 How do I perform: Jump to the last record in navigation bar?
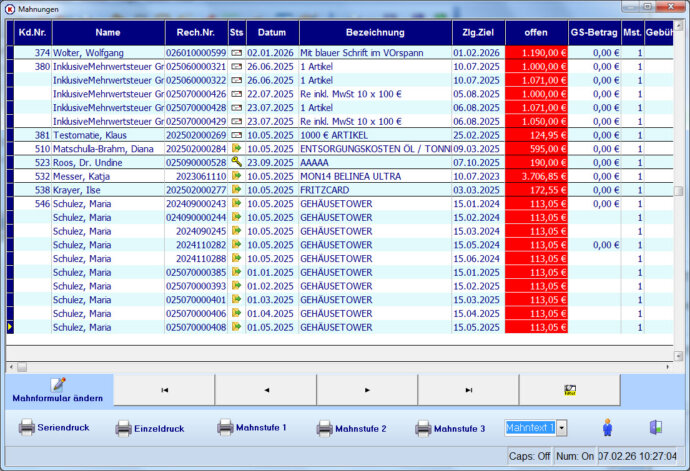click(x=468, y=390)
